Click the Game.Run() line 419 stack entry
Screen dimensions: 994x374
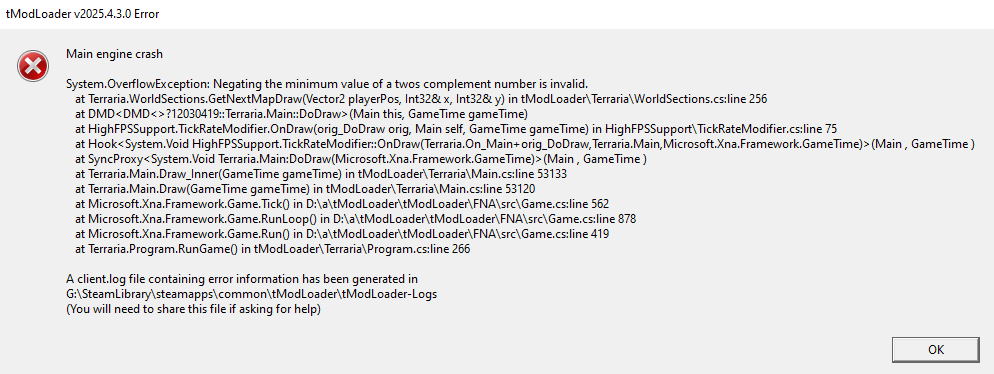point(342,234)
